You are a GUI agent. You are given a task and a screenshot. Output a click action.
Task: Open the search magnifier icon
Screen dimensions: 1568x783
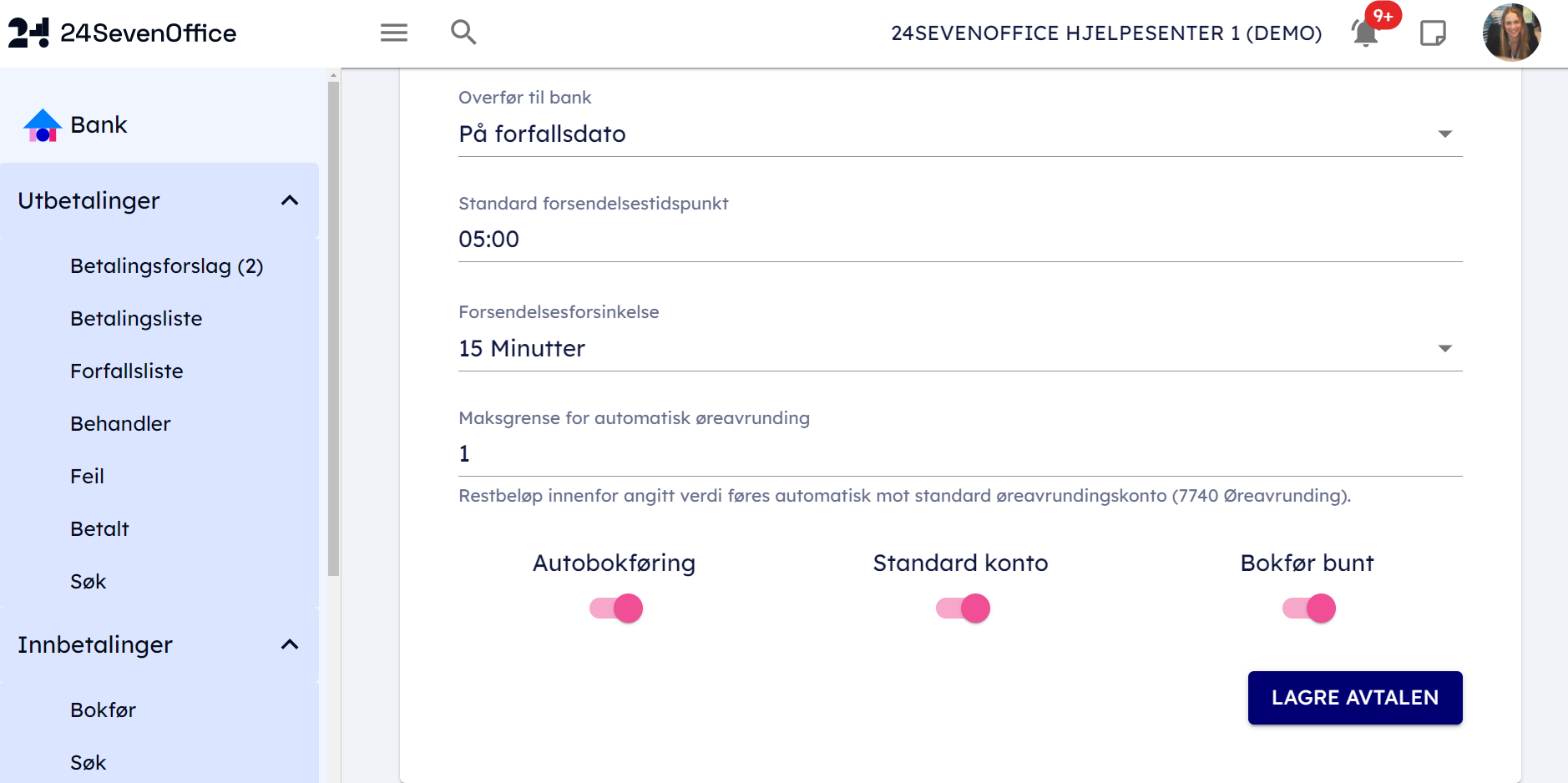tap(463, 33)
